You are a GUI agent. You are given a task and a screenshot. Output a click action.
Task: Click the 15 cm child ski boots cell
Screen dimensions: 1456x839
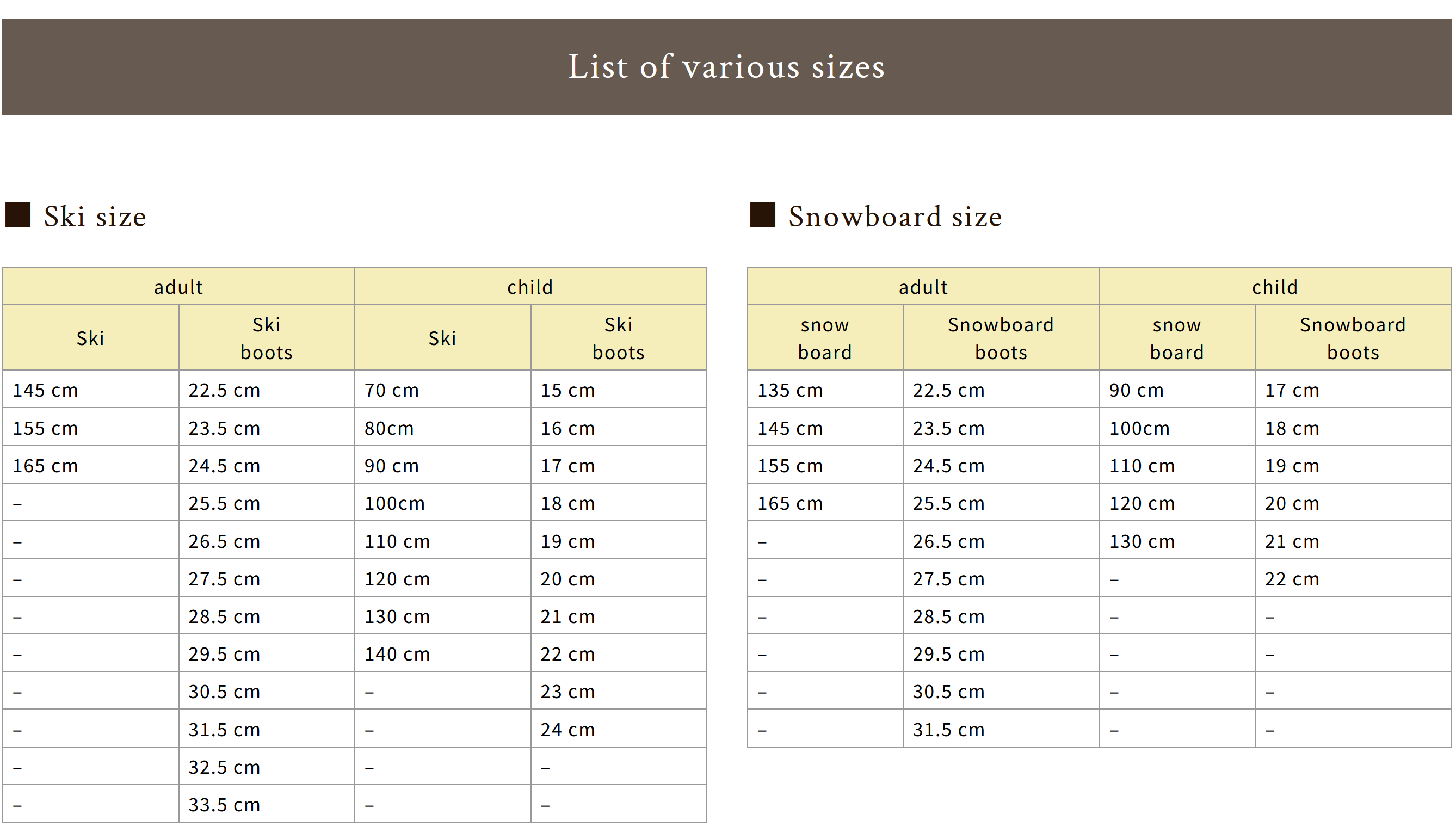pos(567,390)
